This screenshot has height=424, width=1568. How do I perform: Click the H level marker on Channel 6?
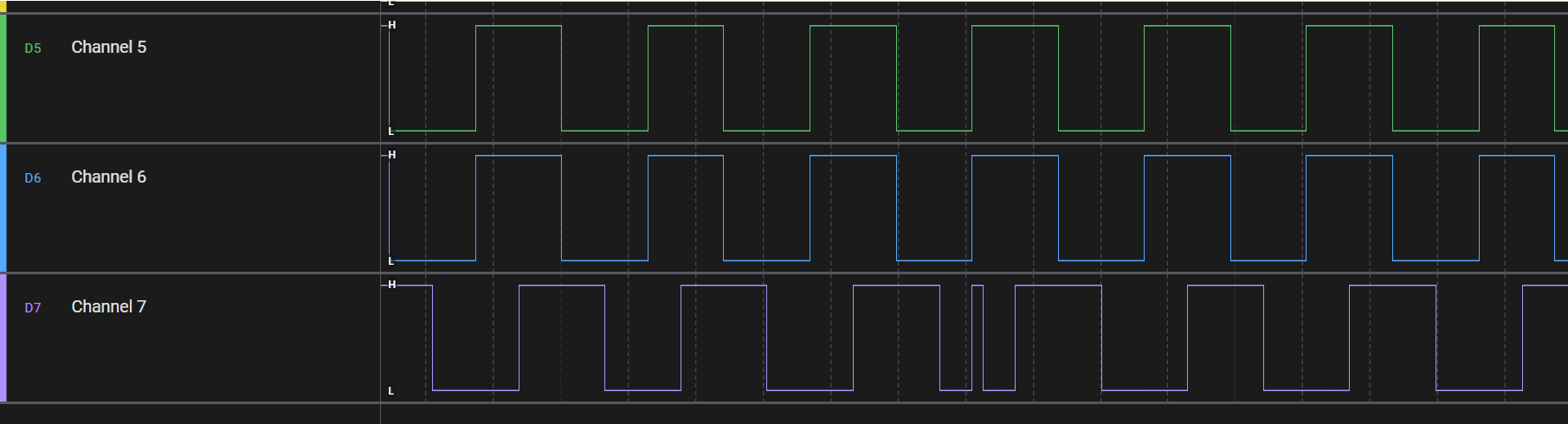point(391,155)
